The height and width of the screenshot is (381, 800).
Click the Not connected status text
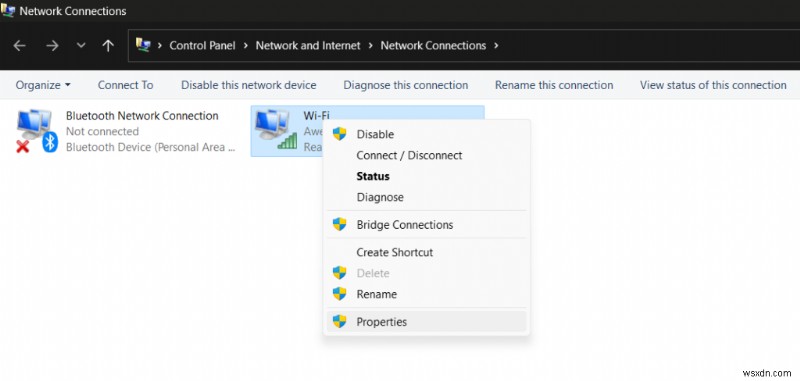point(102,132)
